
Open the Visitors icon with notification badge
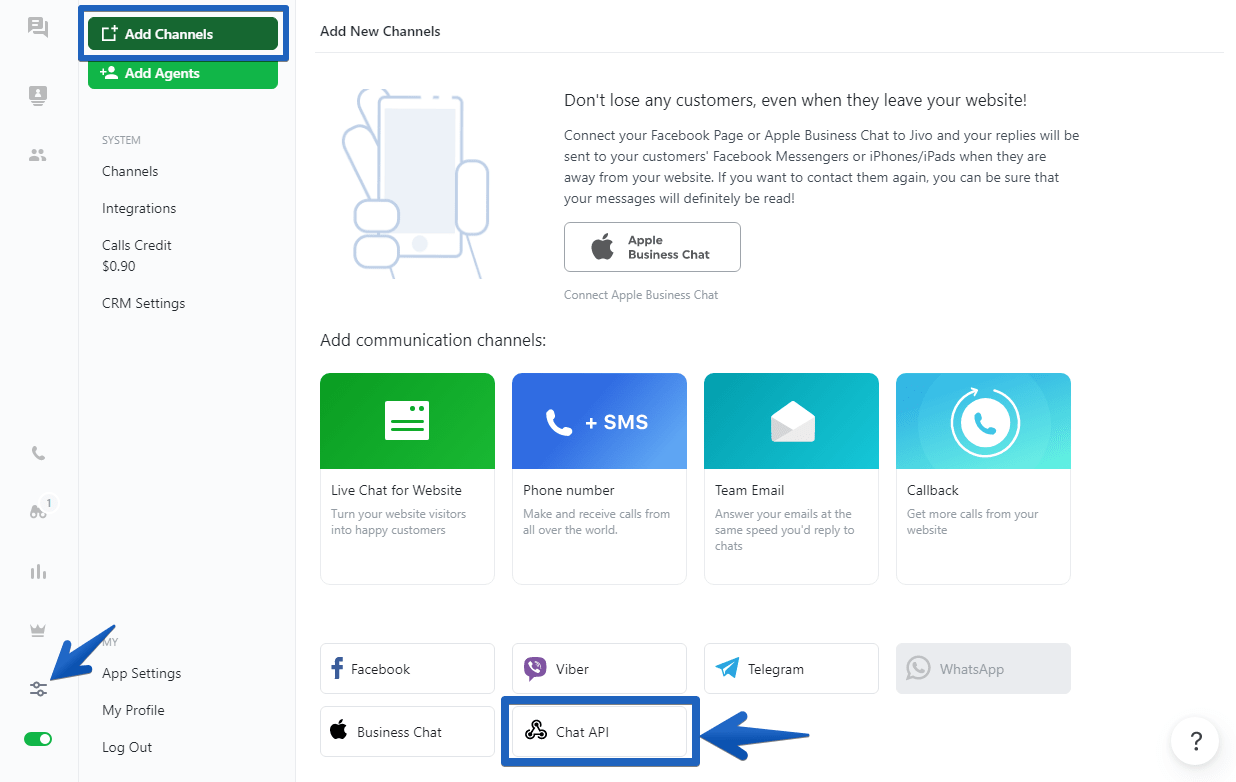click(37, 511)
